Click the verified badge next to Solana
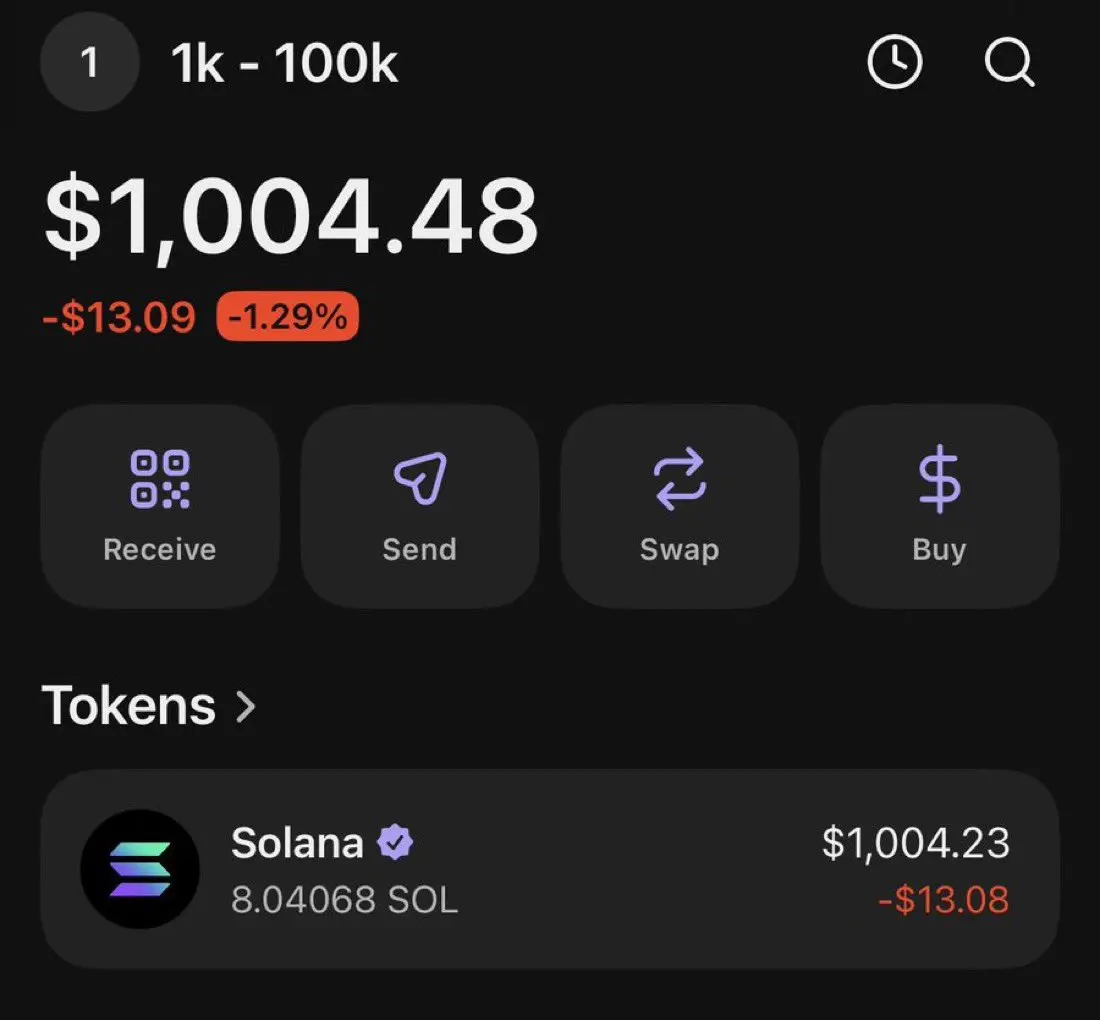The height and width of the screenshot is (1020, 1100). 395,842
